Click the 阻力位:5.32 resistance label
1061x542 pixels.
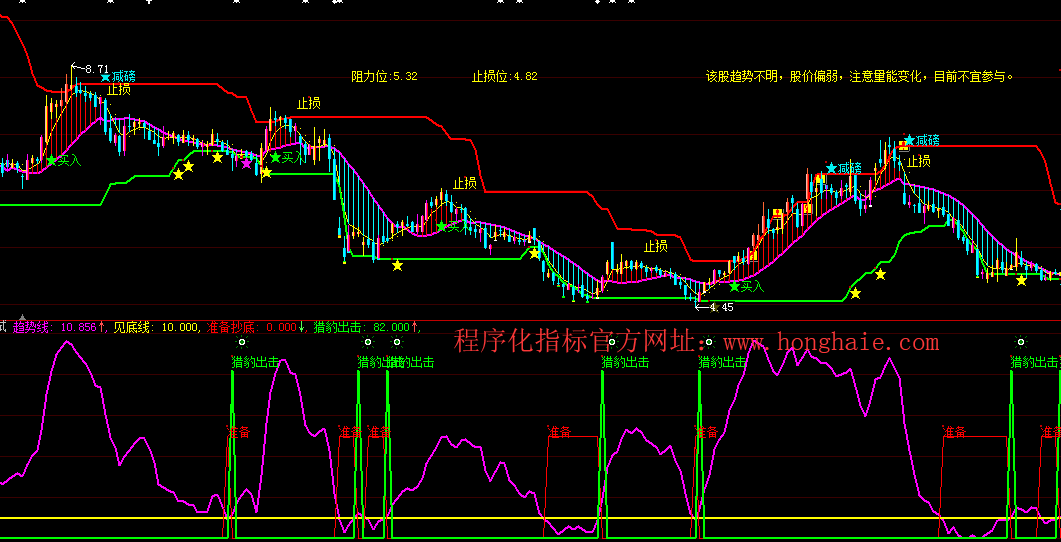coord(384,76)
